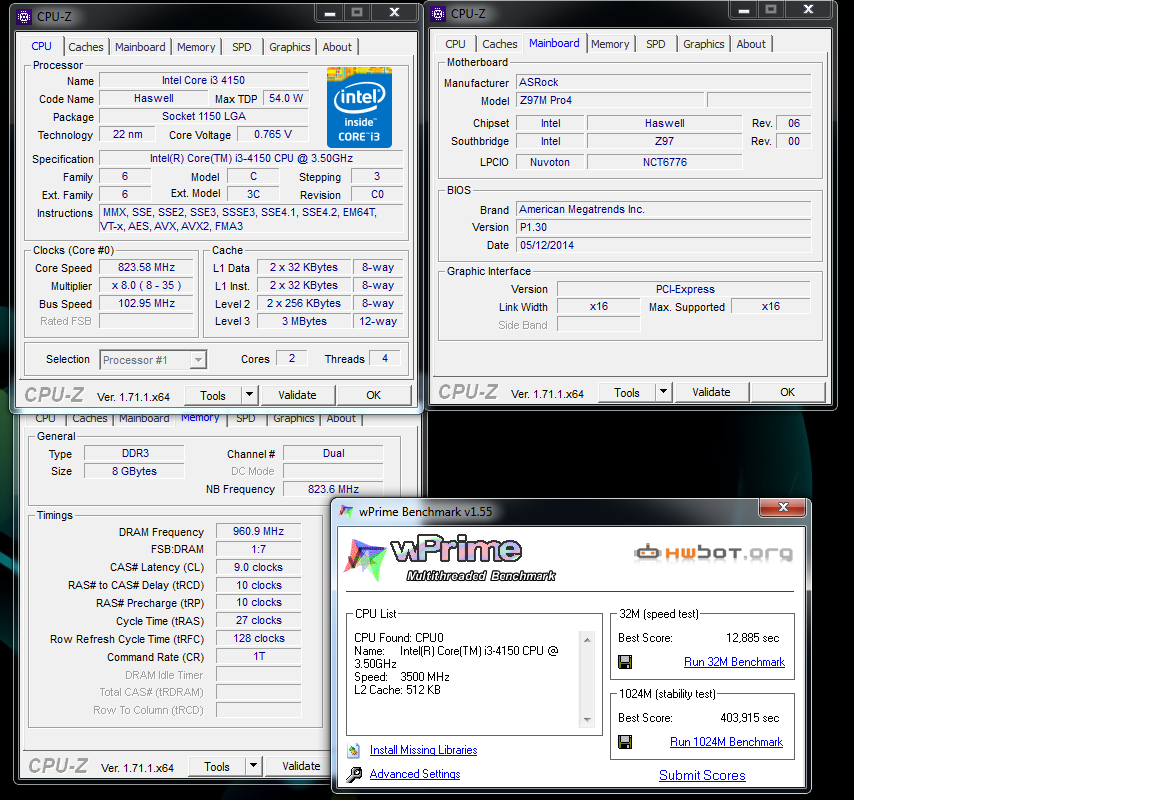1152x800 pixels.
Task: Click the CPU List scrollbar down arrow
Action: point(587,719)
